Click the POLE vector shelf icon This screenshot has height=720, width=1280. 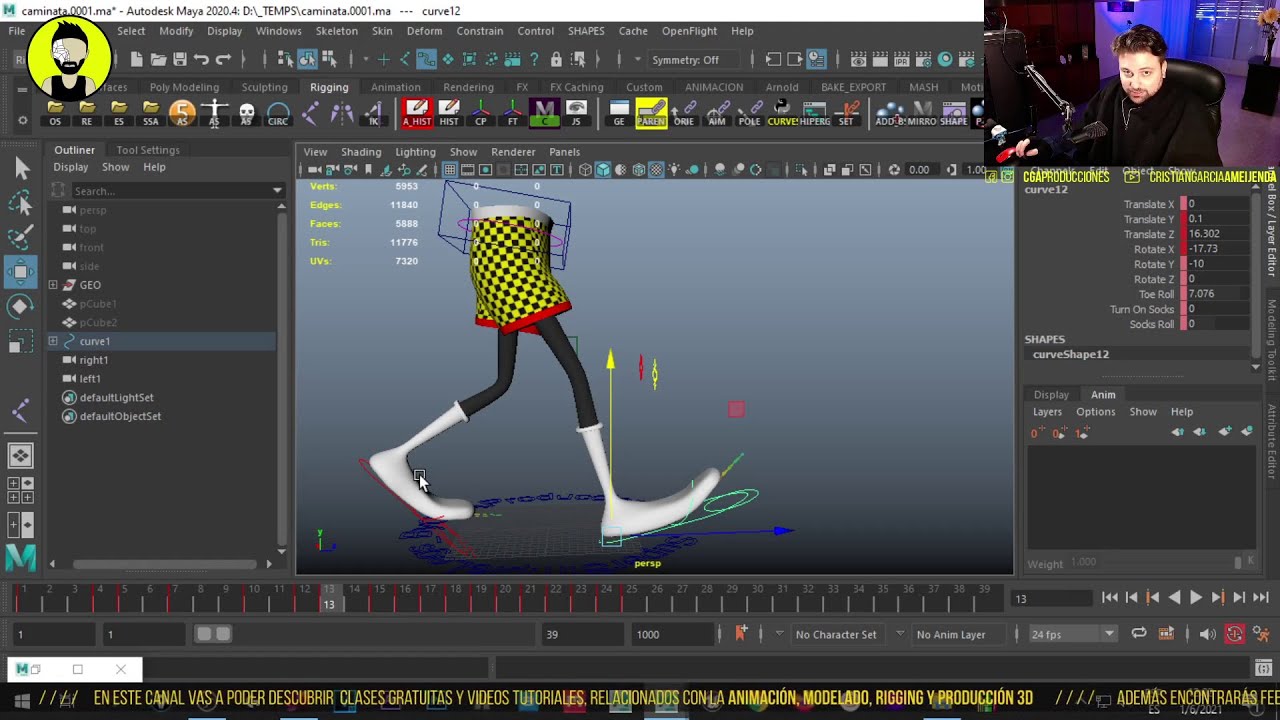tap(749, 113)
